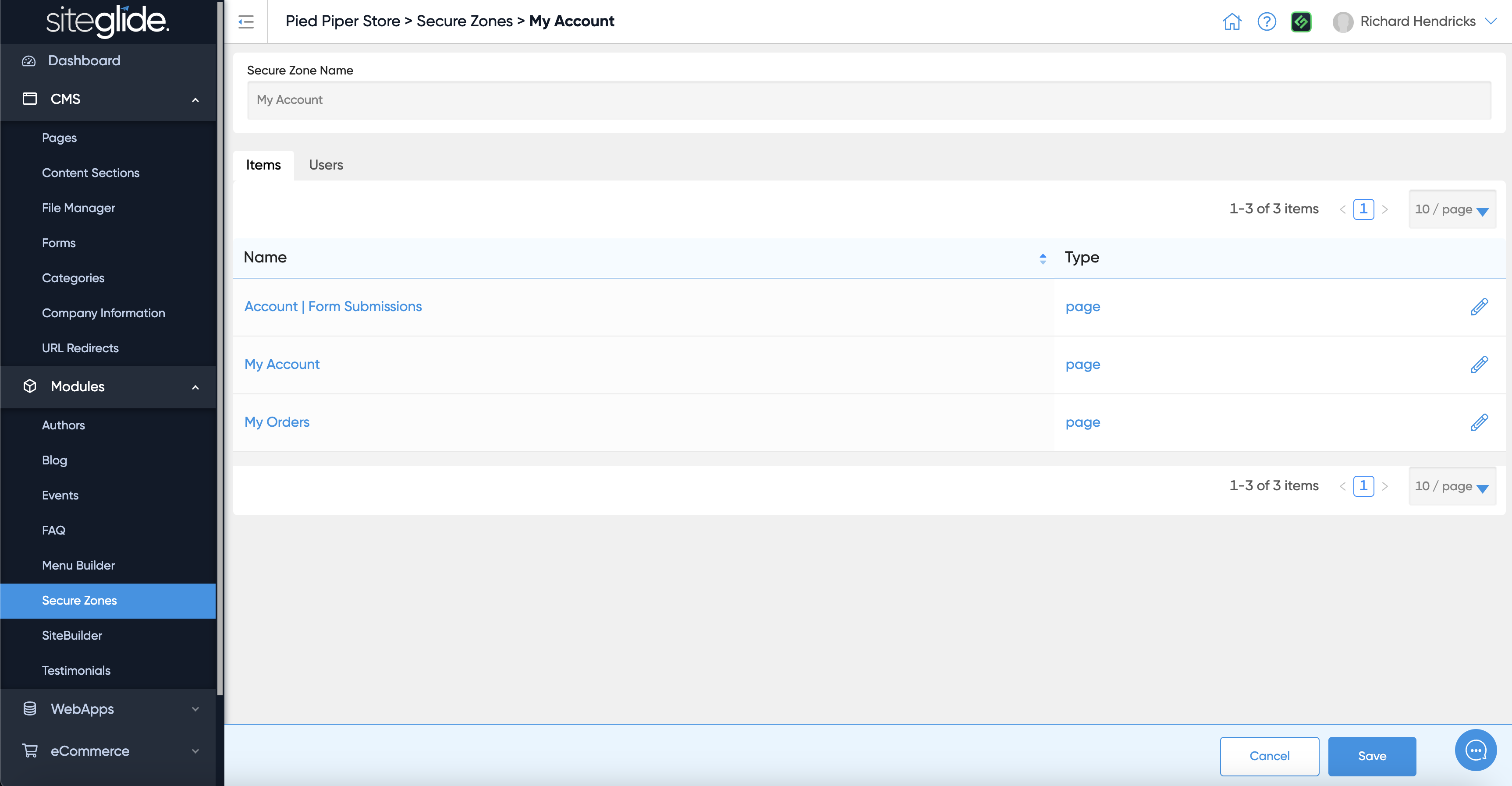
Task: Click pencil icon for My Orders row
Action: pyautogui.click(x=1479, y=422)
